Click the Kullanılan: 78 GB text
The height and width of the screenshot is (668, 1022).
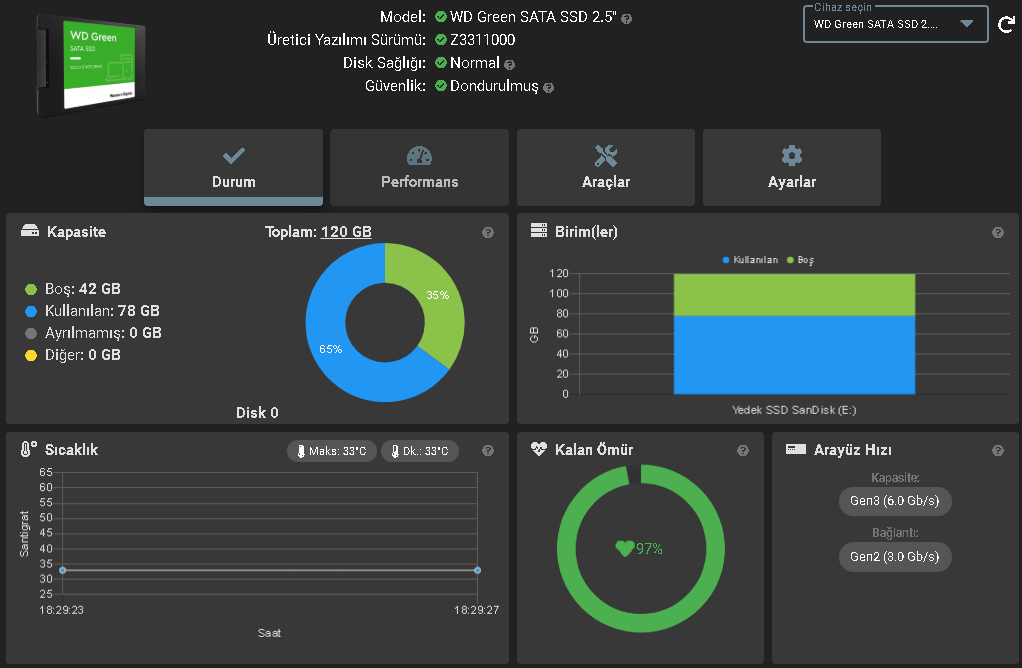[102, 311]
